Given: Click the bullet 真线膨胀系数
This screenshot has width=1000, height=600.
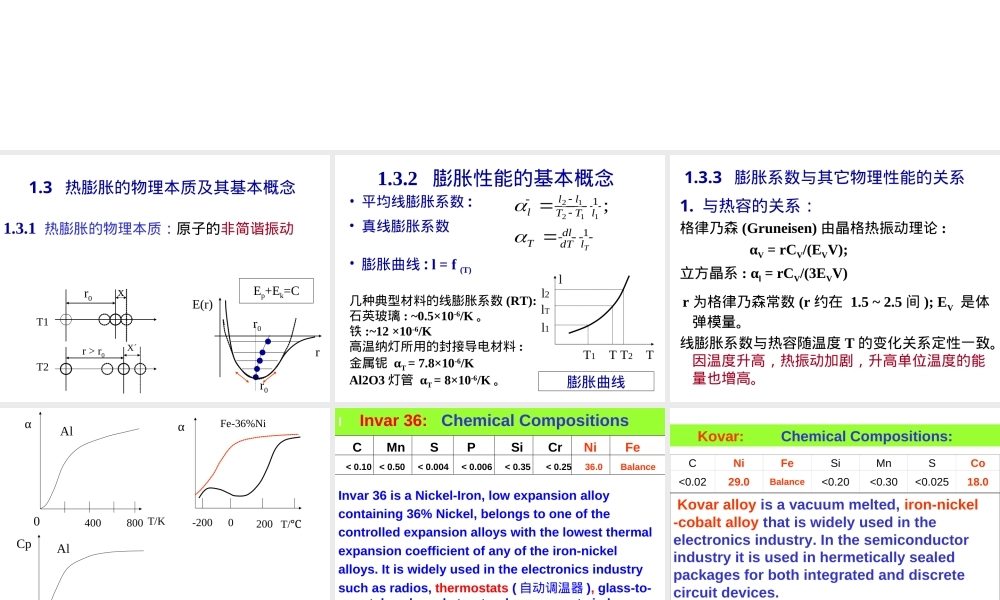Looking at the screenshot, I should tap(405, 226).
